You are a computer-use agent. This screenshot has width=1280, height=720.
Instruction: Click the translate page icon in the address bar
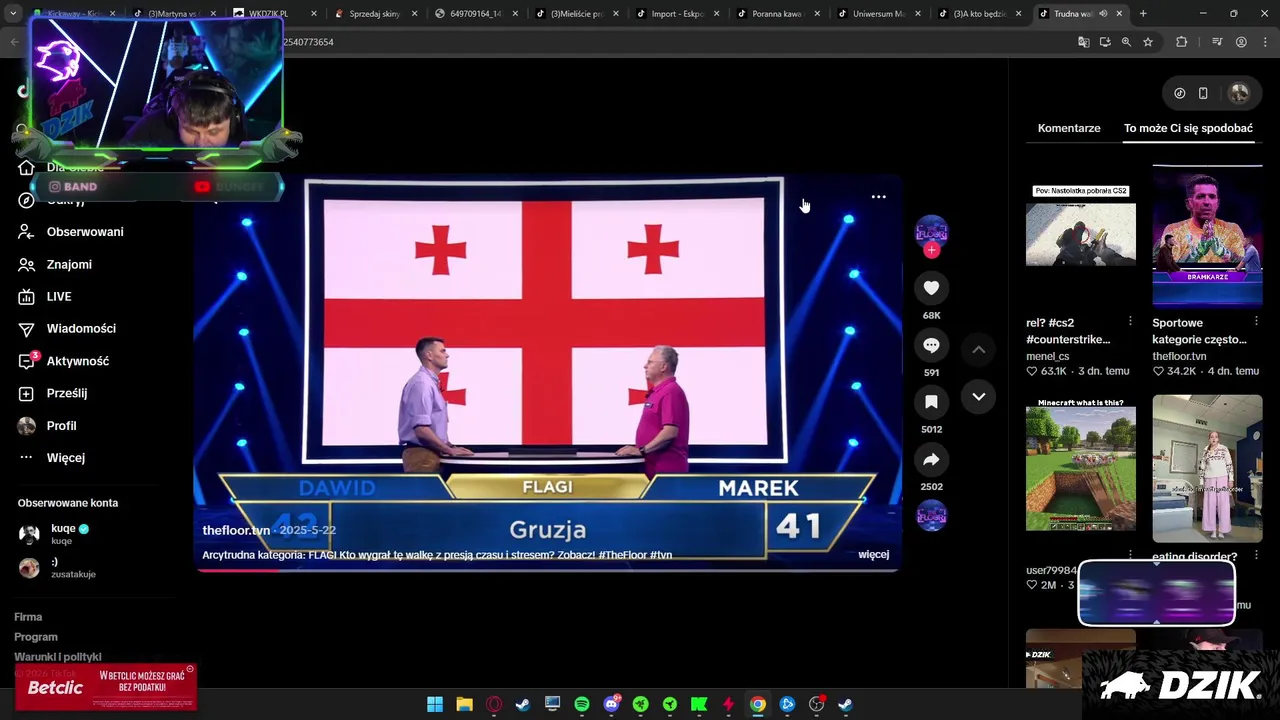1083,42
